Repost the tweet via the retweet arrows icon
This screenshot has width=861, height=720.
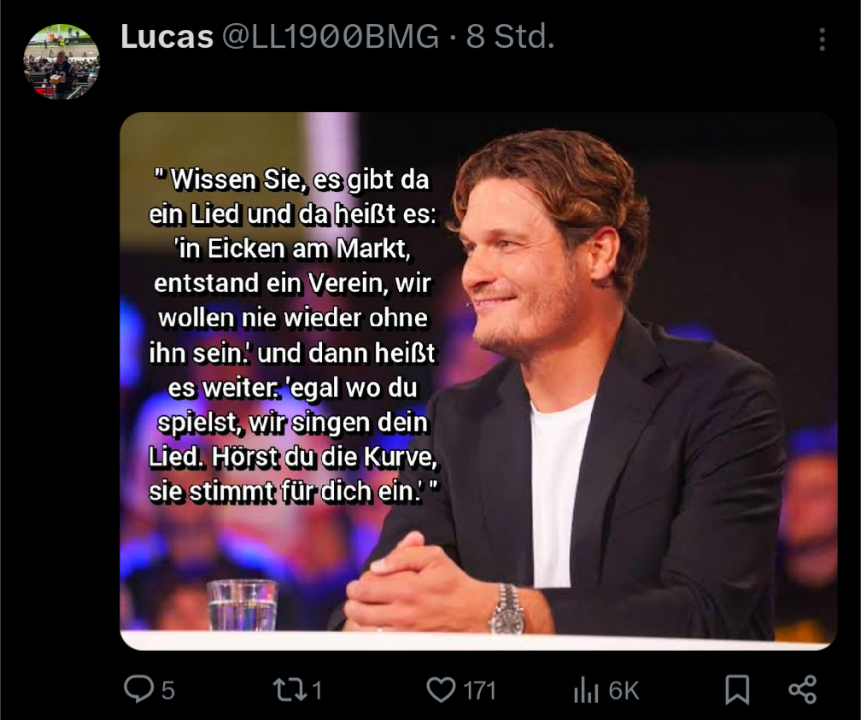coord(289,690)
